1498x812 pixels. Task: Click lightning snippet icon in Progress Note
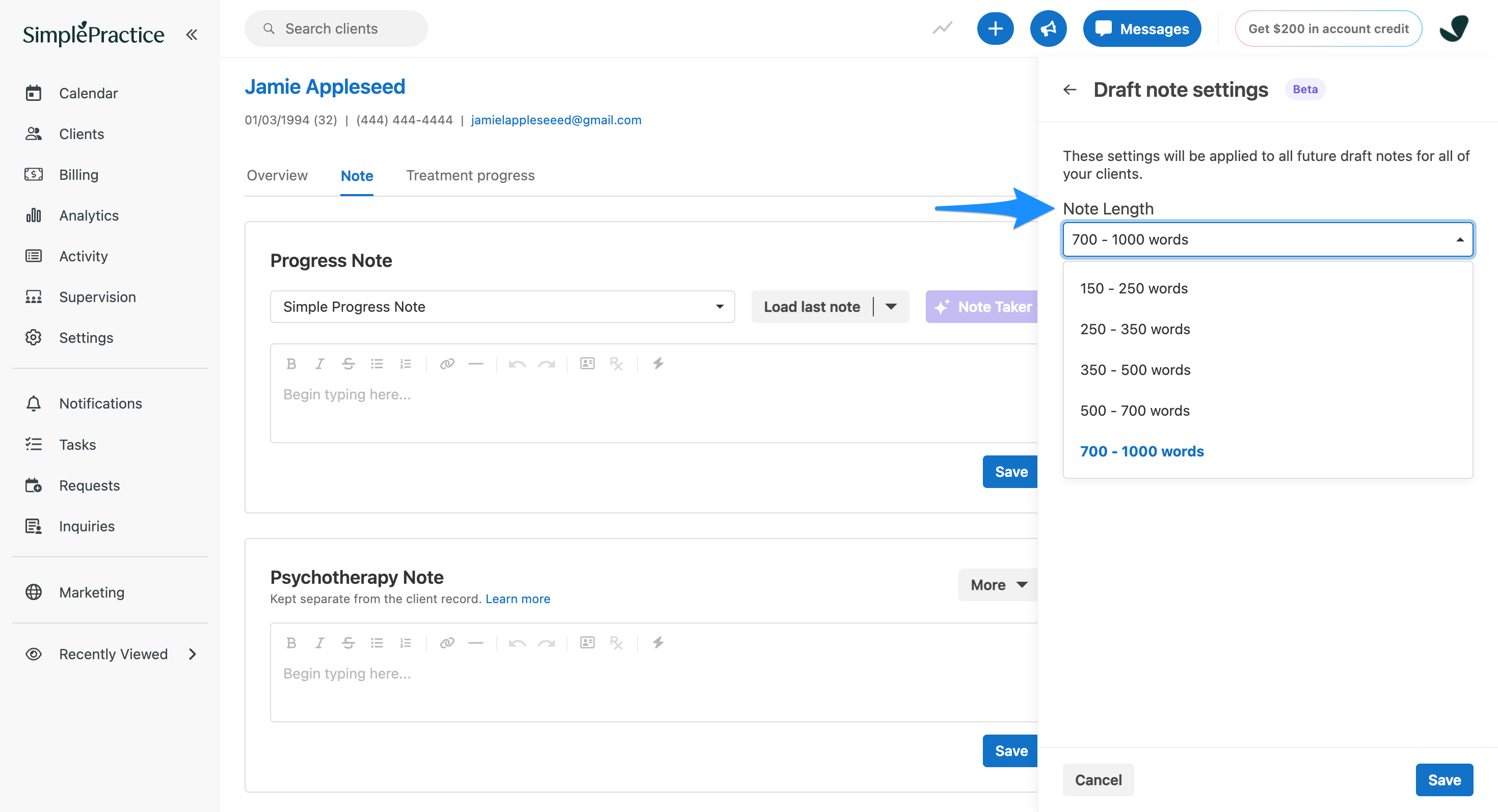pos(658,364)
